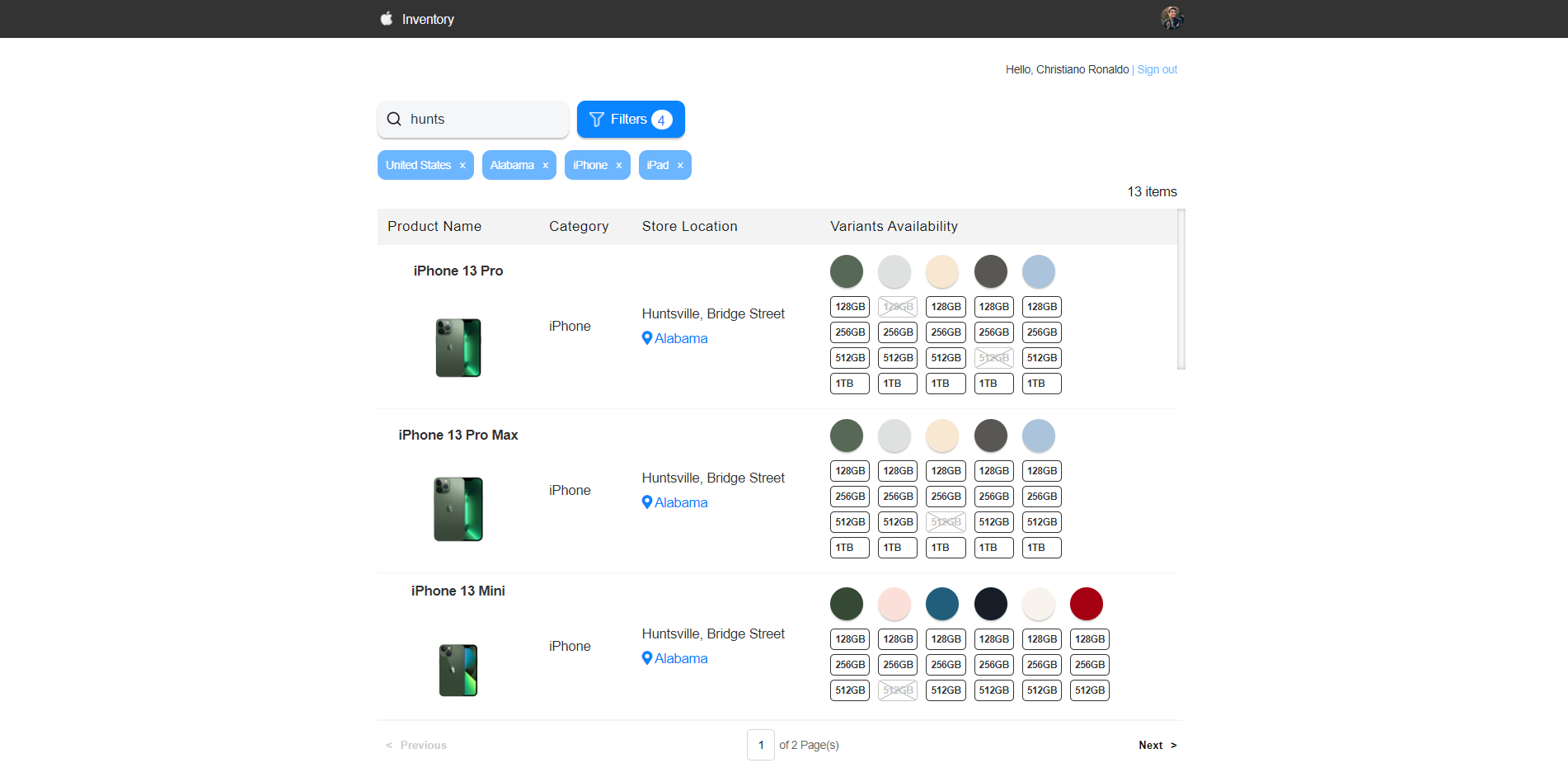This screenshot has width=1568, height=763.
Task: Select pink color swatch for iPhone 13 Mini
Action: click(894, 604)
